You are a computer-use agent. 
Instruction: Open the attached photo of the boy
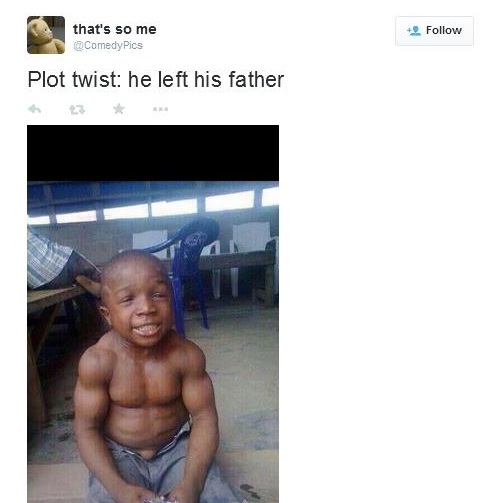[x=153, y=314]
